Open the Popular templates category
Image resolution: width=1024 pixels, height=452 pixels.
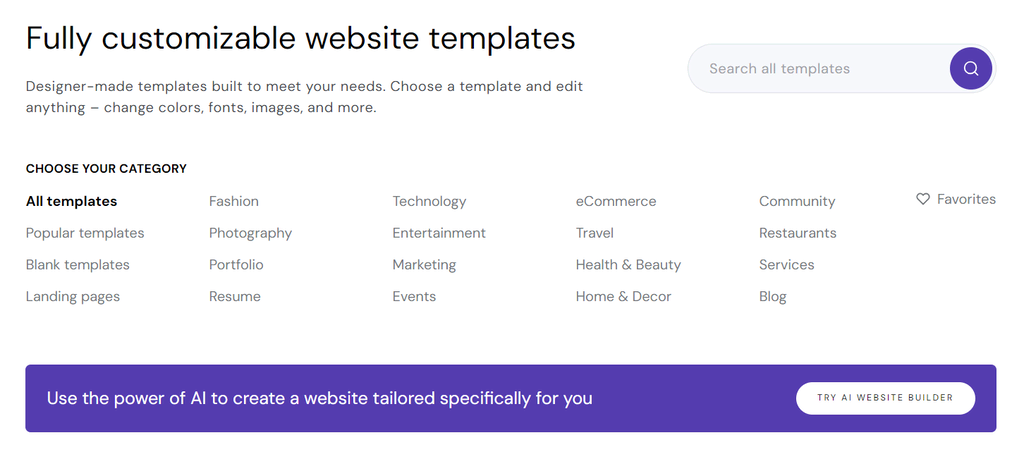[85, 233]
